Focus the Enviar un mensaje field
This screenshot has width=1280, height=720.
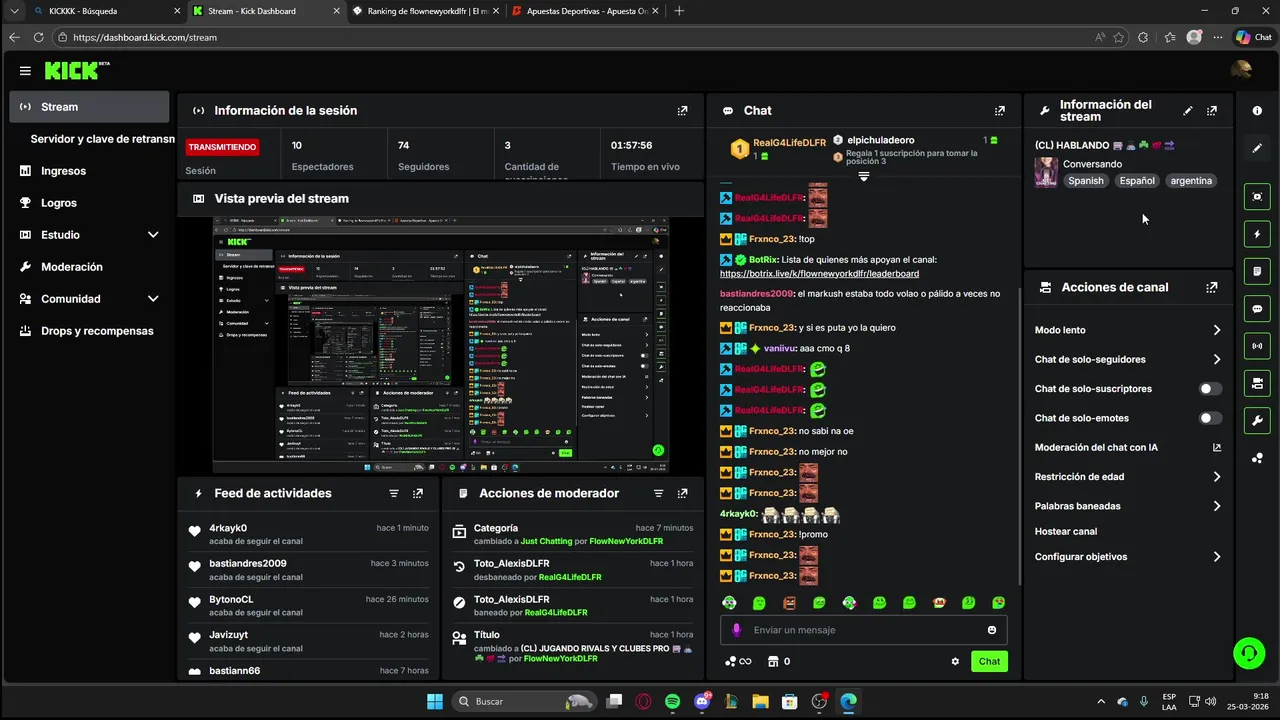click(x=863, y=630)
